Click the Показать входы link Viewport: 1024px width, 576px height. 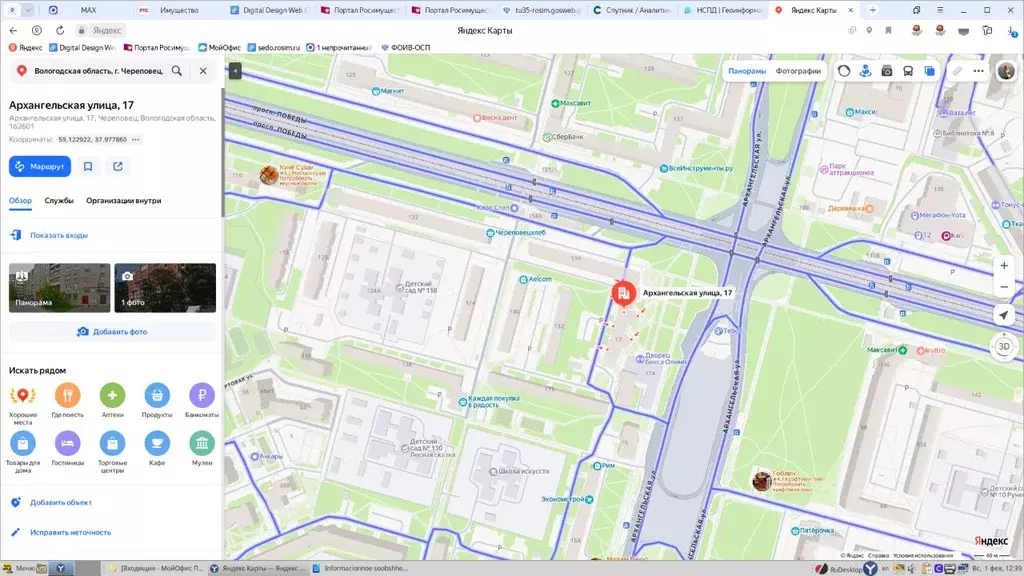[x=58, y=235]
